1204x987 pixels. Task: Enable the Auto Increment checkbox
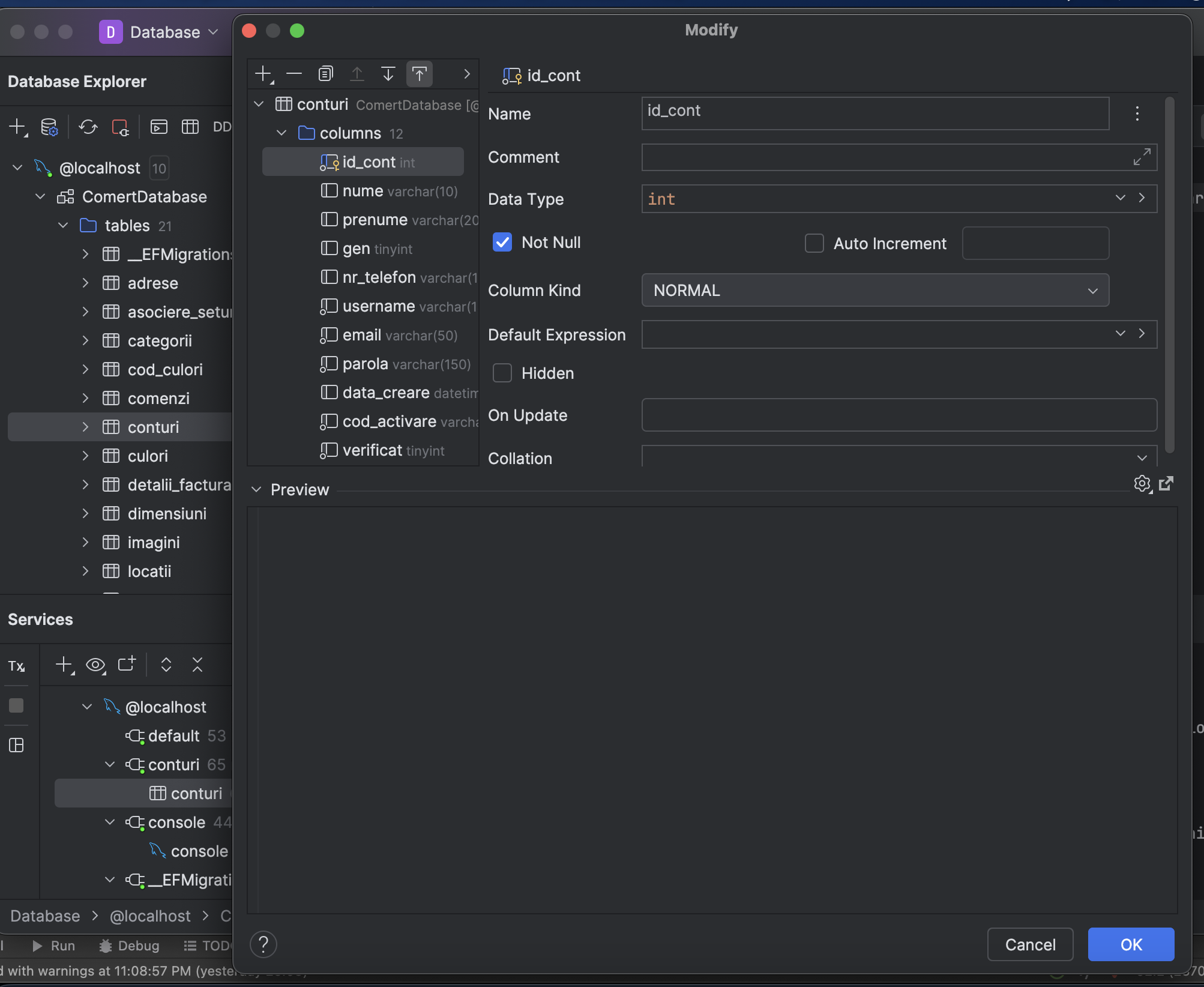click(814, 244)
